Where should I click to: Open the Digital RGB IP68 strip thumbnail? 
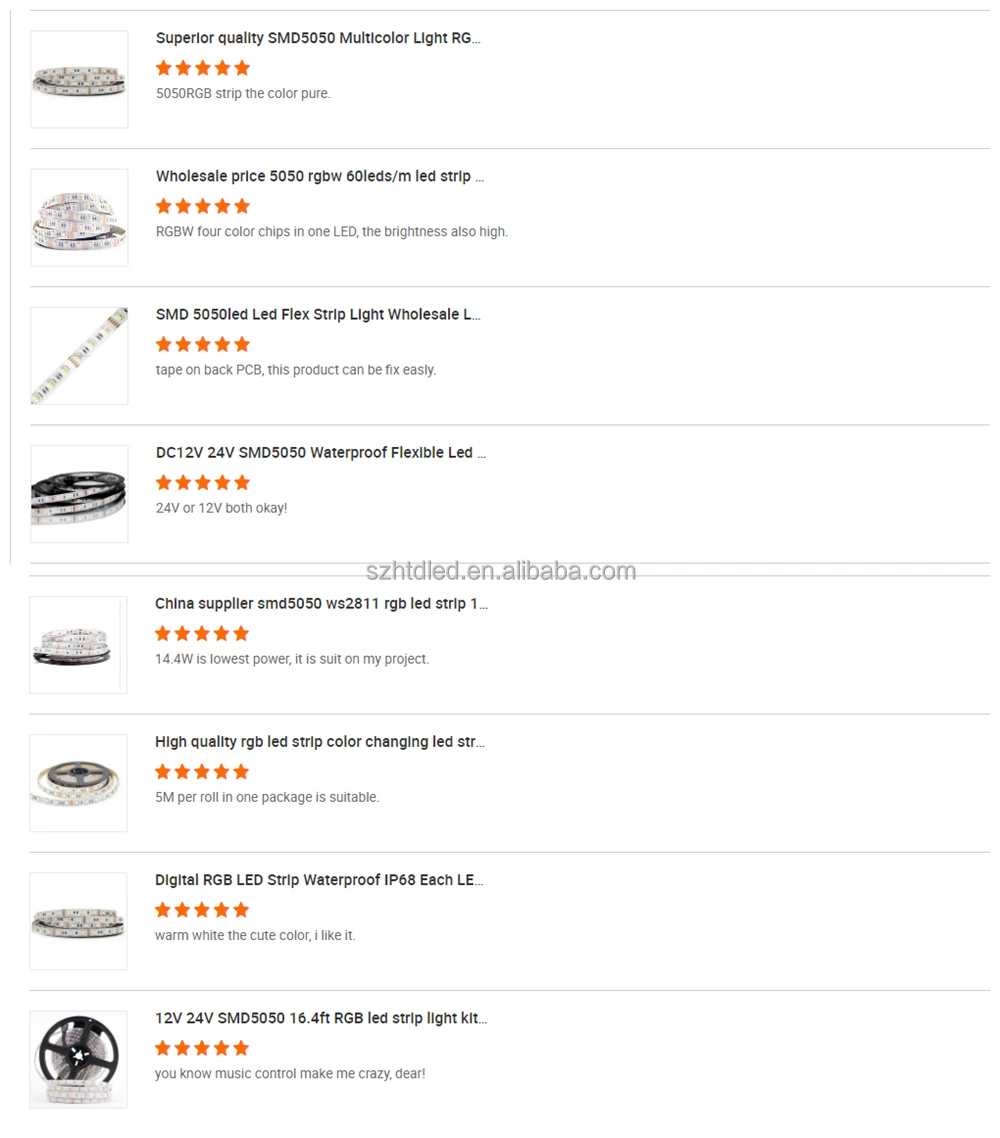coord(78,920)
